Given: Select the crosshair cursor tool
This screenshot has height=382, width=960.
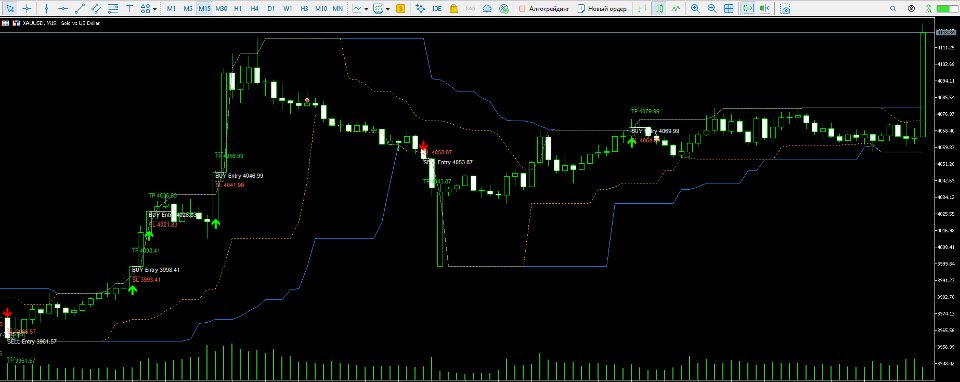Looking at the screenshot, I should pos(27,9).
